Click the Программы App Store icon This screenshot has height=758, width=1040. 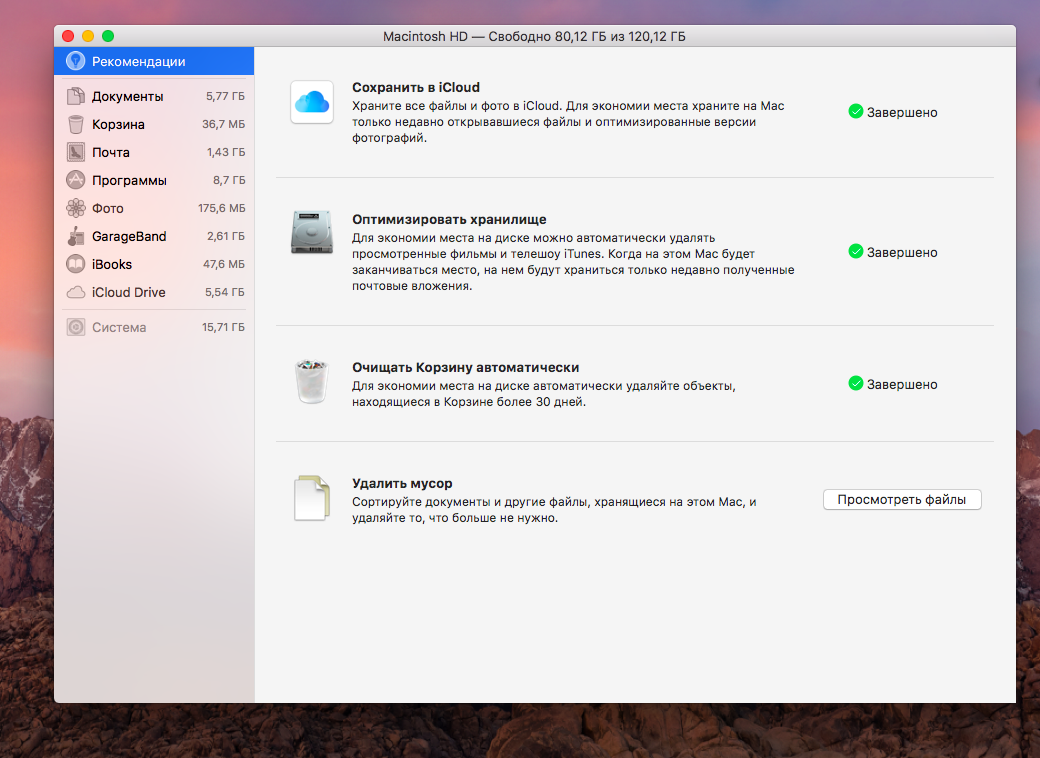click(76, 180)
